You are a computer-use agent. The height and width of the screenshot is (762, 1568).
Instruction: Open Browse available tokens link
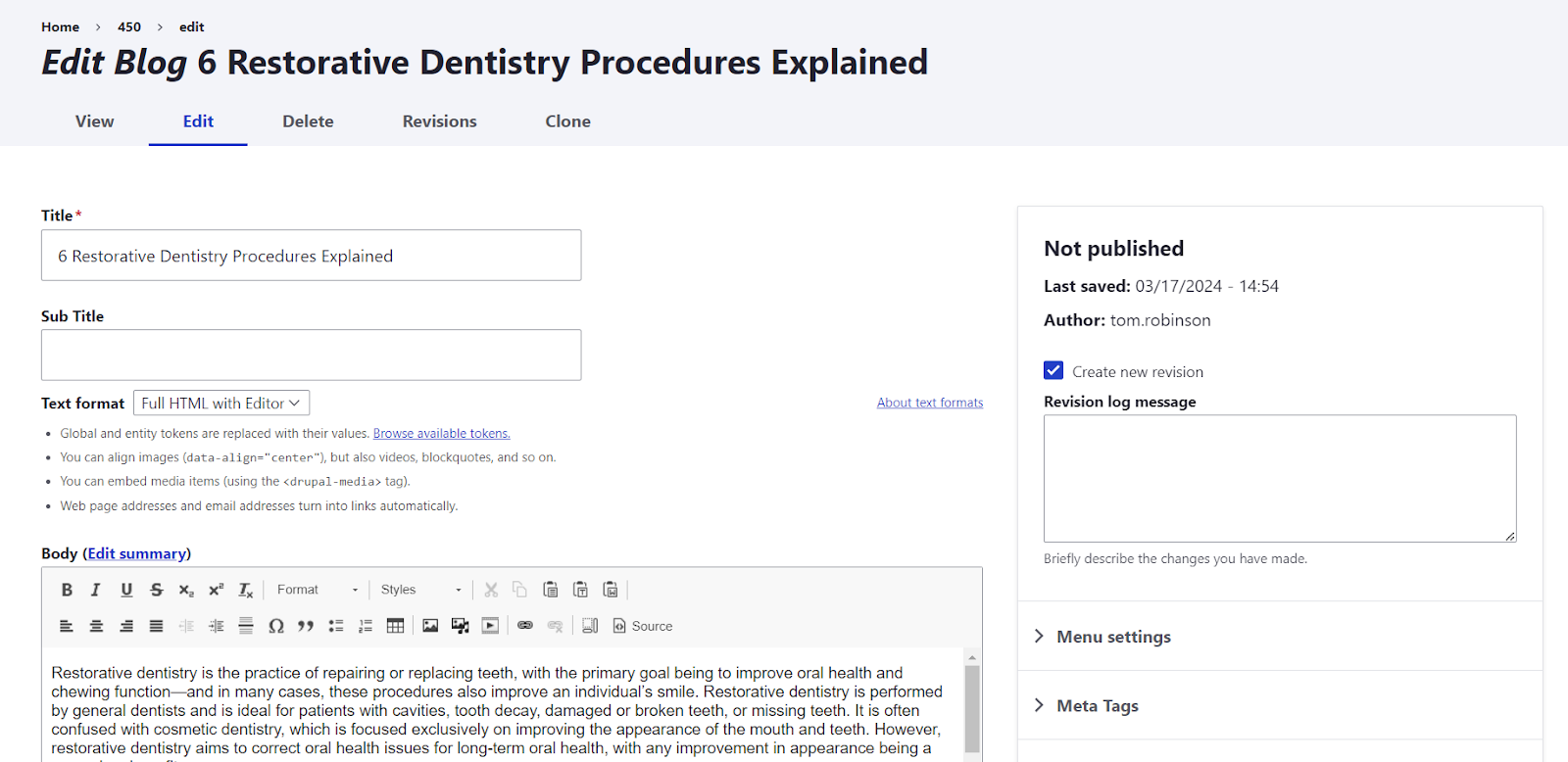point(441,434)
